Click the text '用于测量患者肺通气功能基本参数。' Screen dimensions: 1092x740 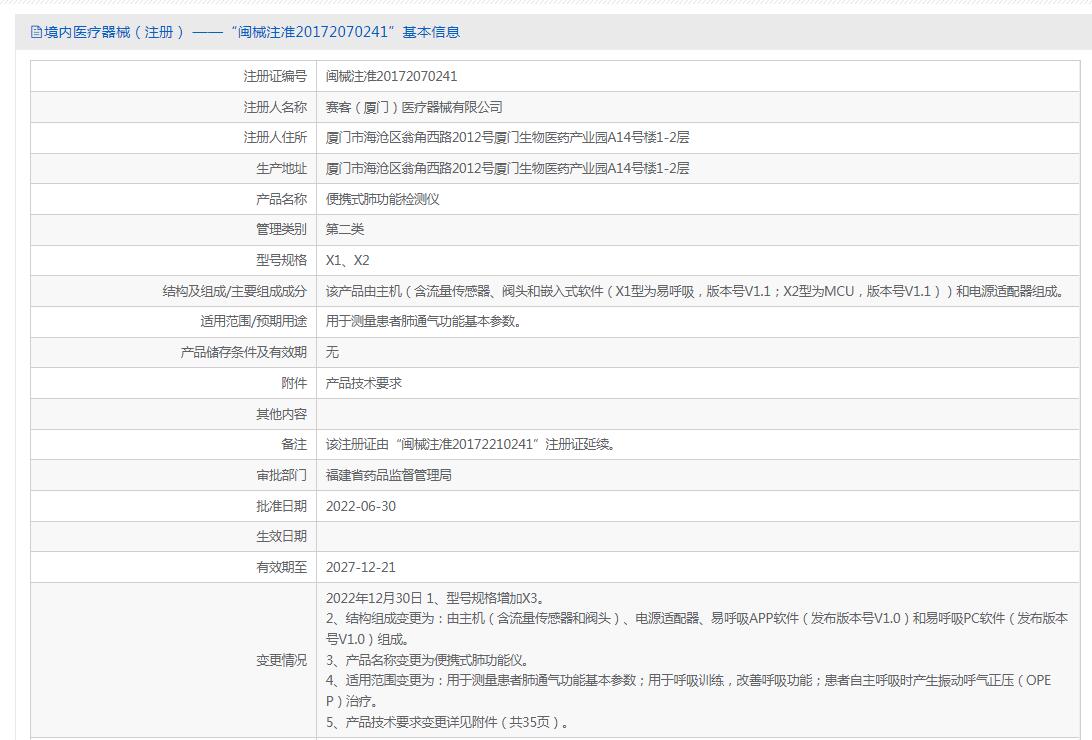click(425, 322)
